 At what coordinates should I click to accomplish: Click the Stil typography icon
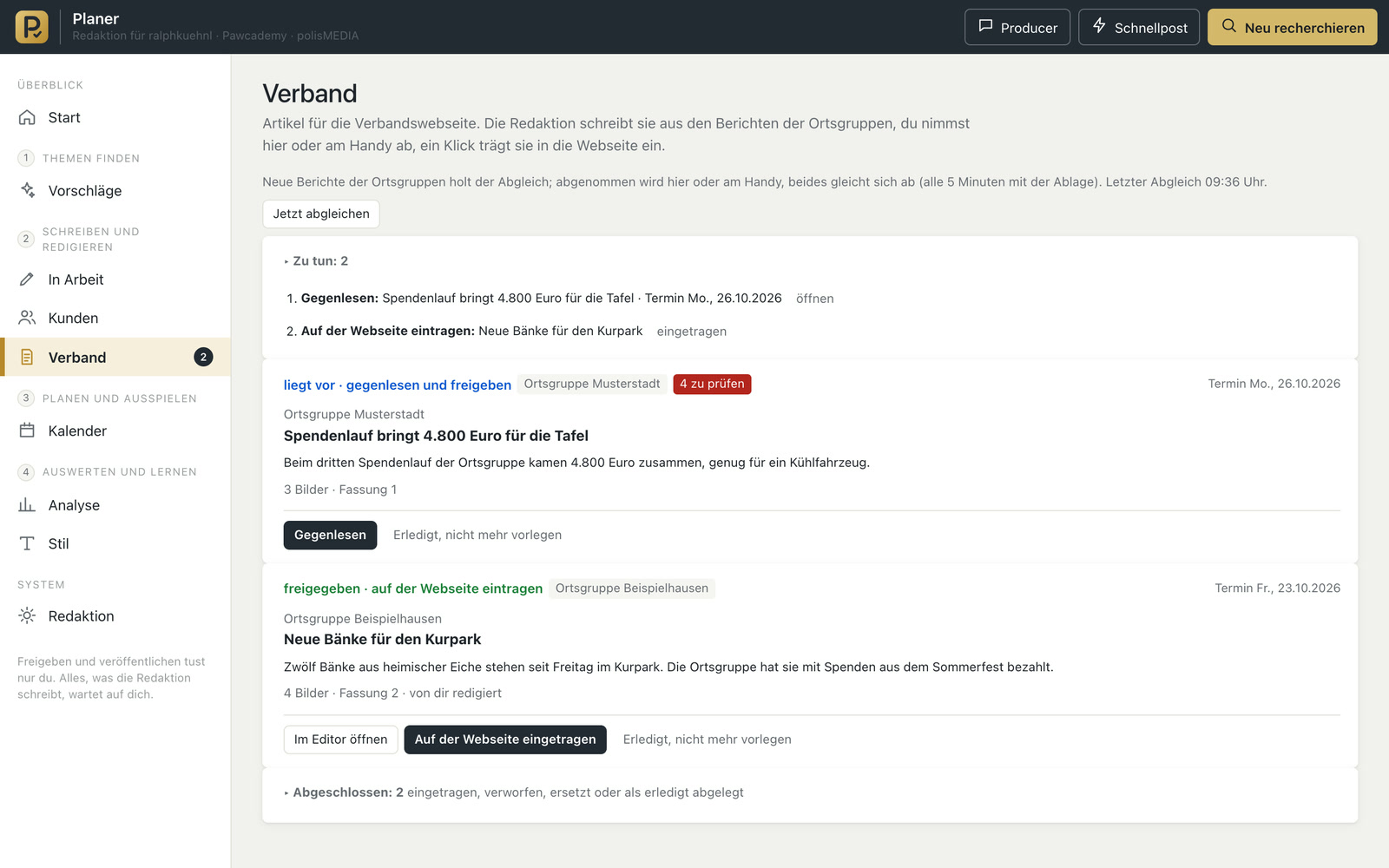click(x=27, y=543)
